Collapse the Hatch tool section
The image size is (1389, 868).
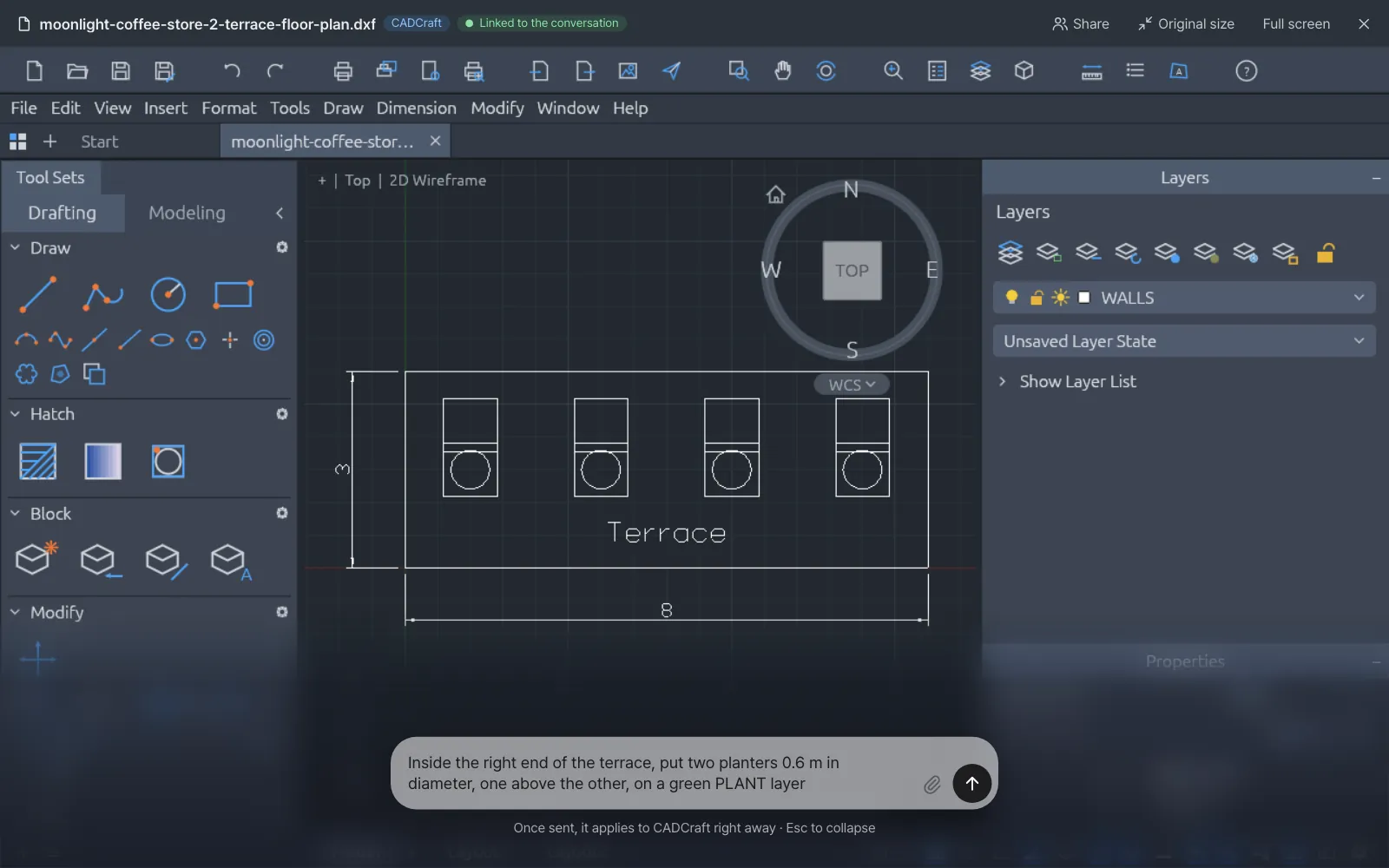[15, 414]
